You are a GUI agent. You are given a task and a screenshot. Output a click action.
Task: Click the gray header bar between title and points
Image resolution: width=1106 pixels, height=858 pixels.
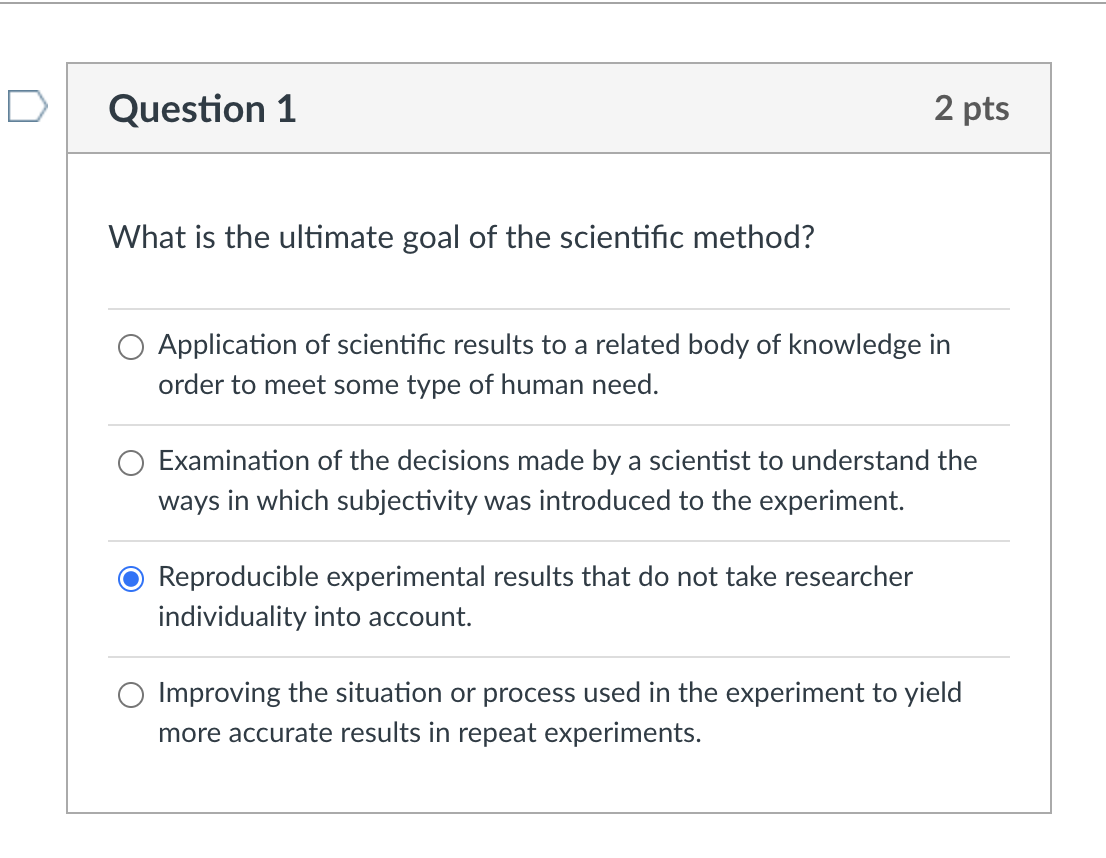point(615,109)
